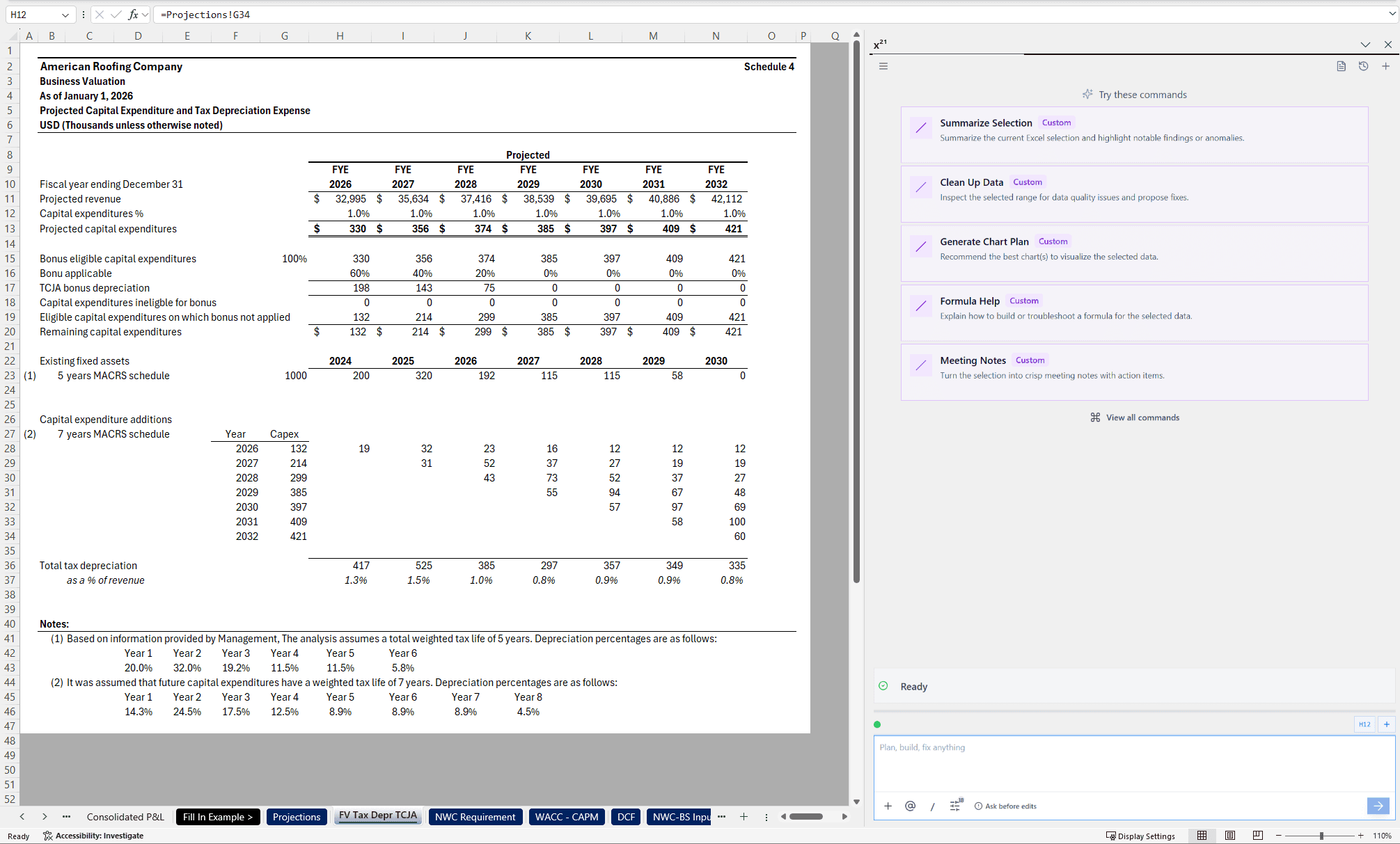This screenshot has height=844, width=1400.
Task: Switch to the Projections sheet tab
Action: click(x=297, y=817)
